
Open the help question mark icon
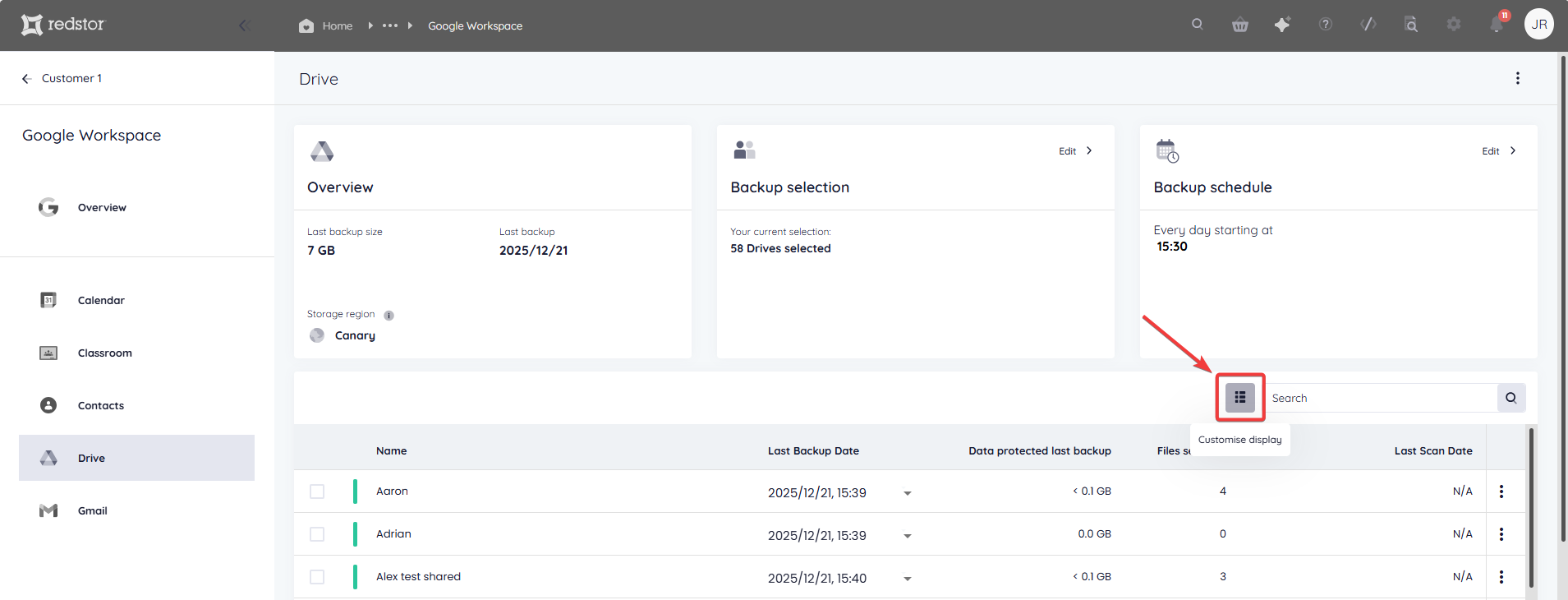[1325, 25]
